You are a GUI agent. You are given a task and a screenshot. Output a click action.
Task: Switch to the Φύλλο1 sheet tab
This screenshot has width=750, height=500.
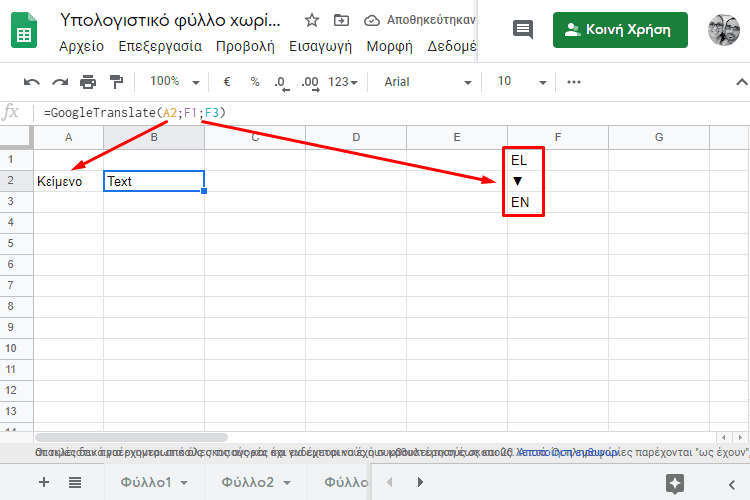pos(146,482)
